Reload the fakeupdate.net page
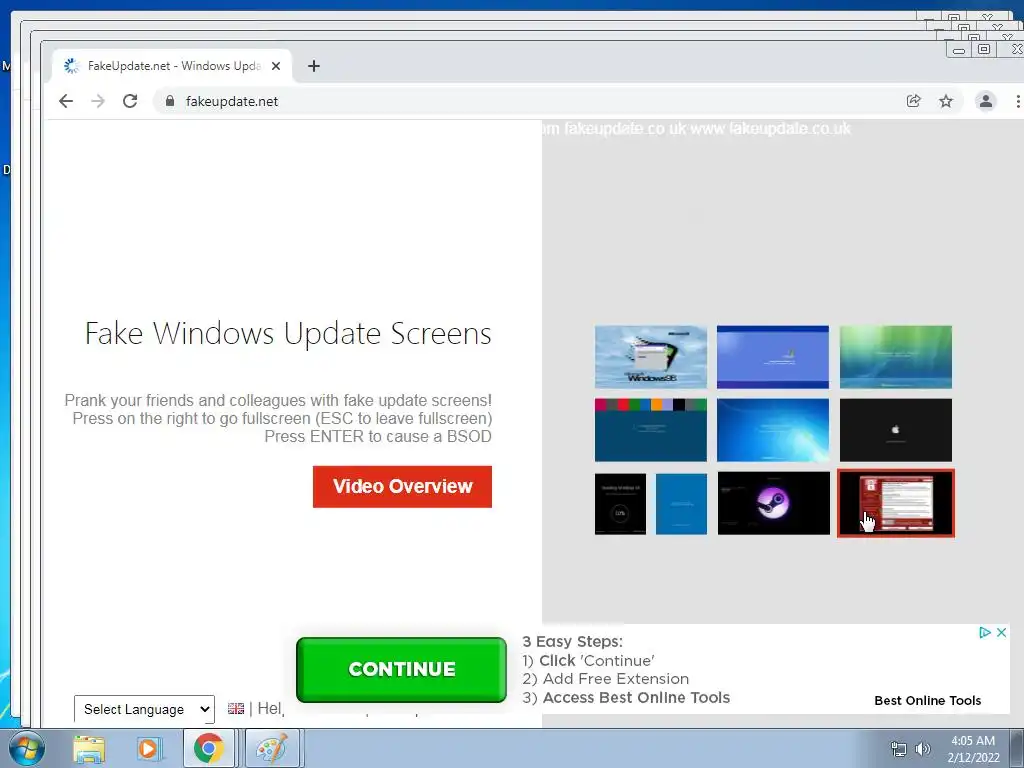This screenshot has width=1024, height=768. coord(130,101)
